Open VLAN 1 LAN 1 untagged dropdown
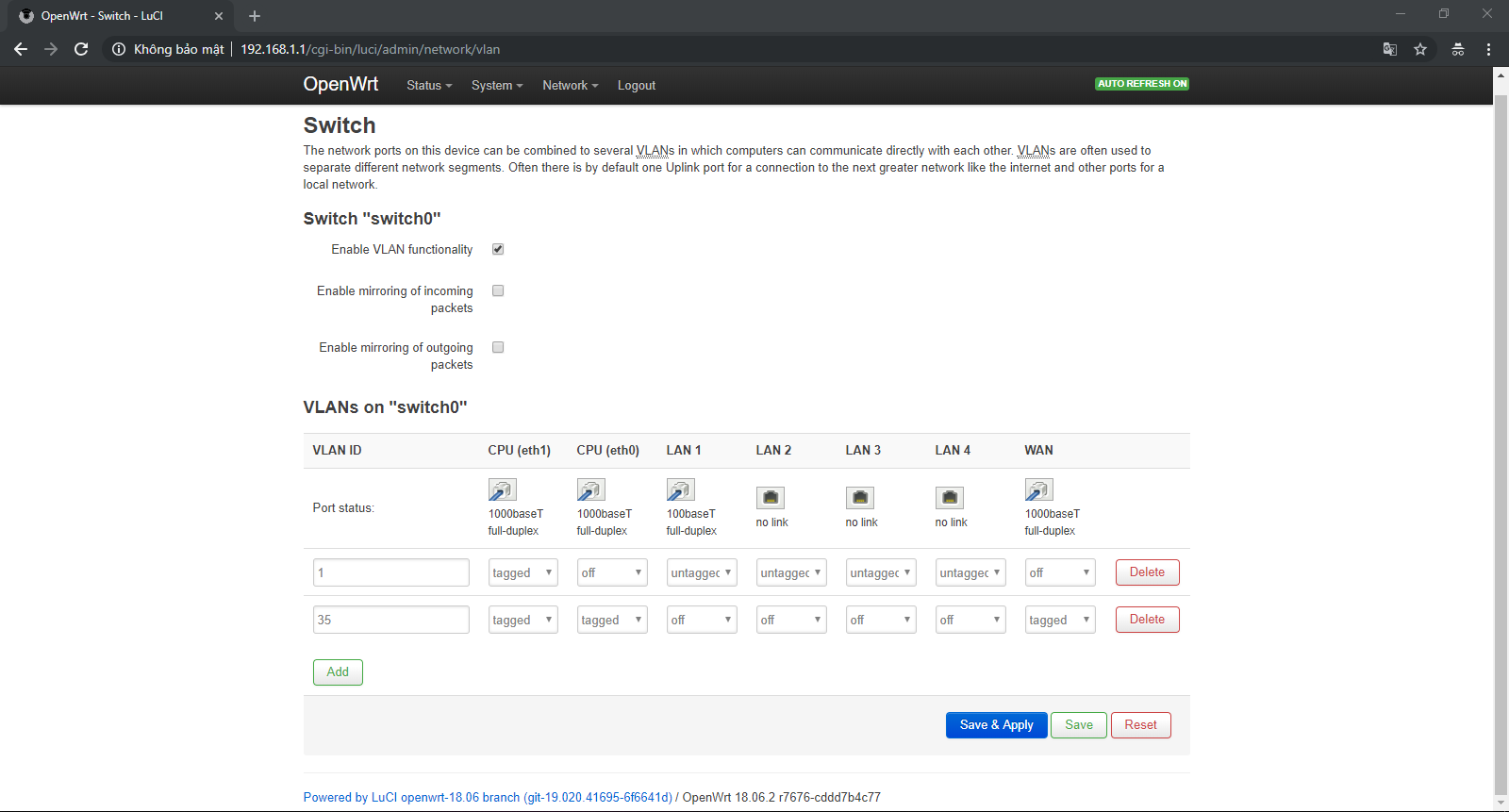The height and width of the screenshot is (812, 1509). (702, 572)
